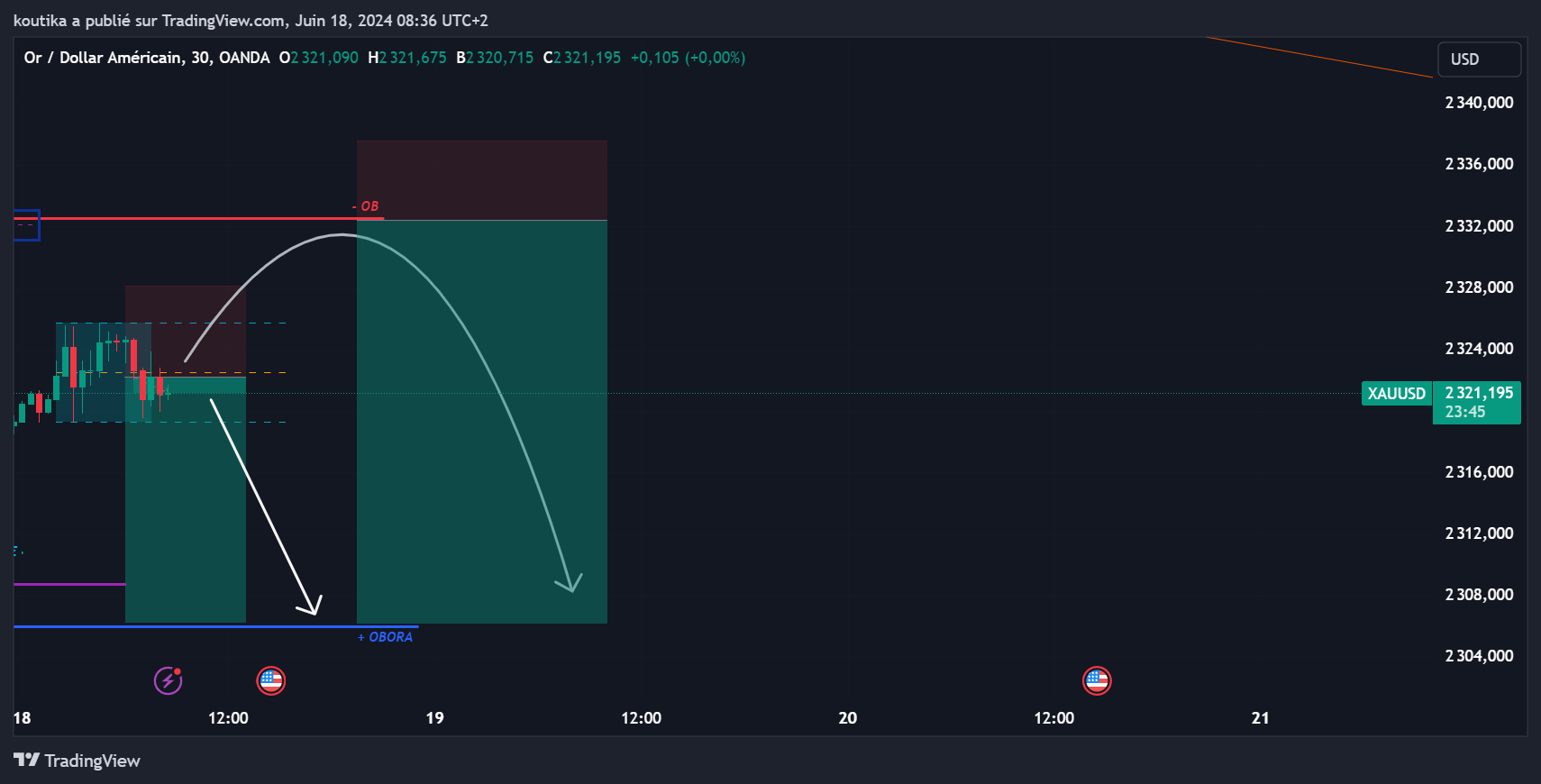Click the US flag icon beside the lightning icon
The width and height of the screenshot is (1541, 784).
[270, 680]
